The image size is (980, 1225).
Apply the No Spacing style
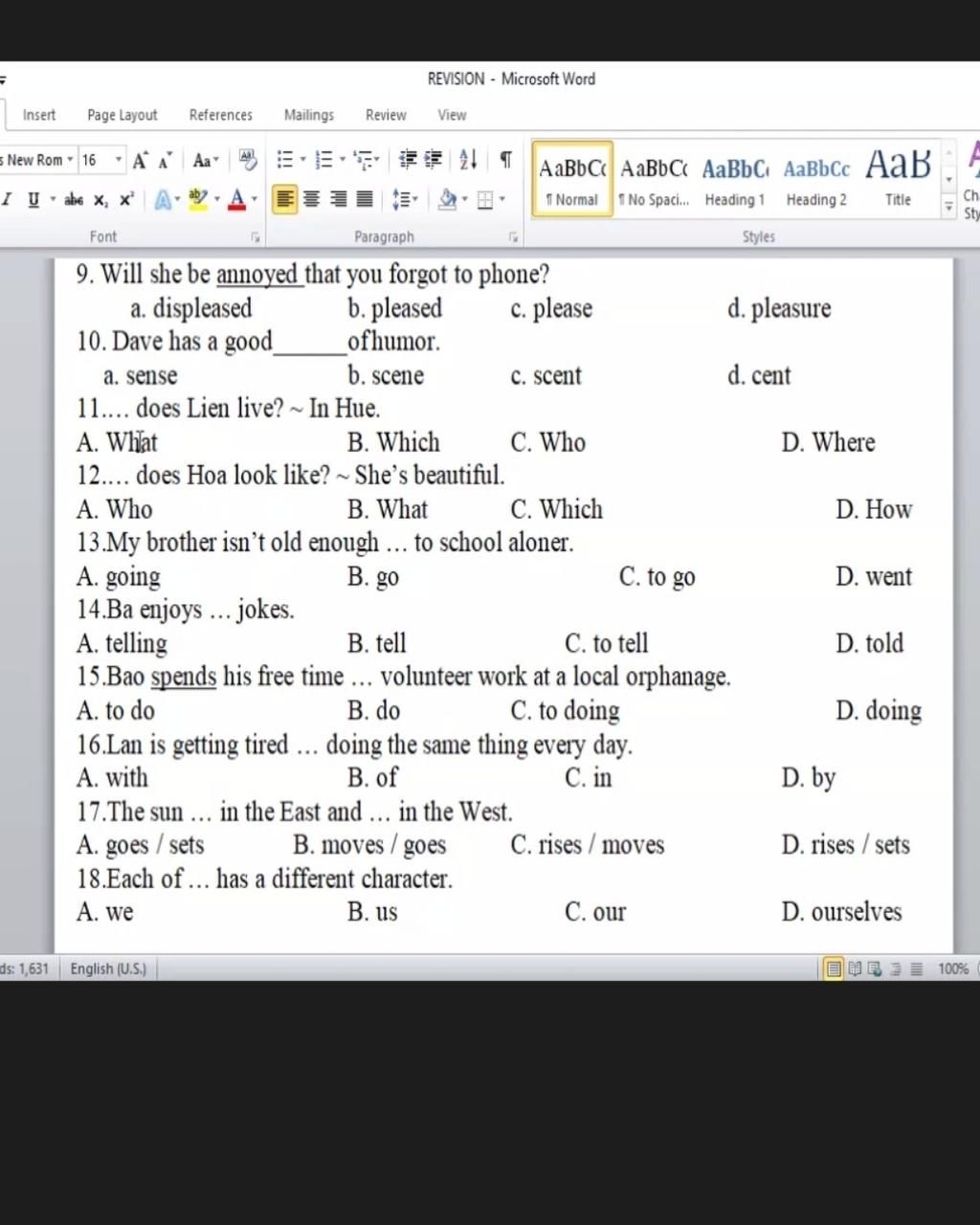[654, 179]
